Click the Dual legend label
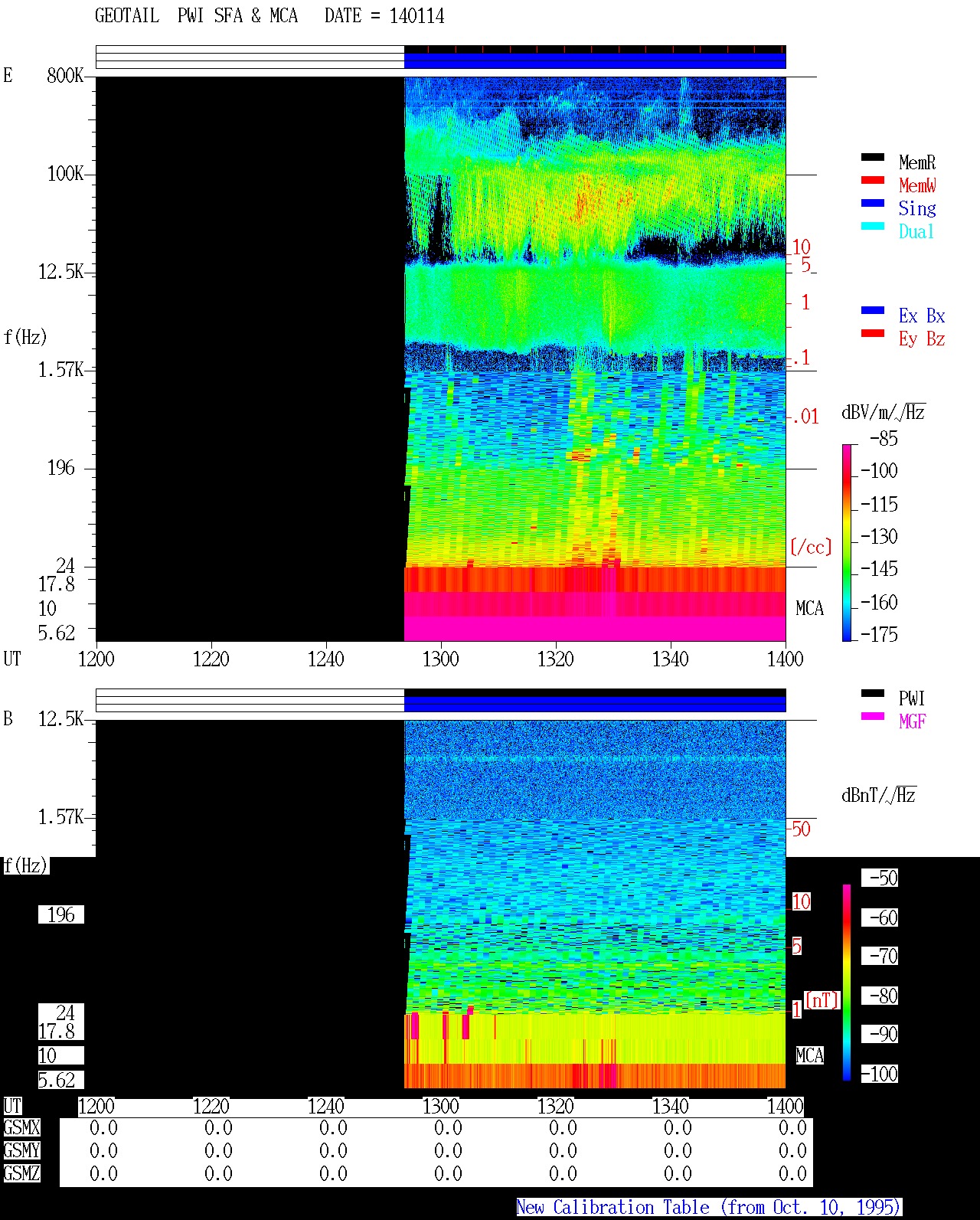The height and width of the screenshot is (1220, 980). coord(916,231)
